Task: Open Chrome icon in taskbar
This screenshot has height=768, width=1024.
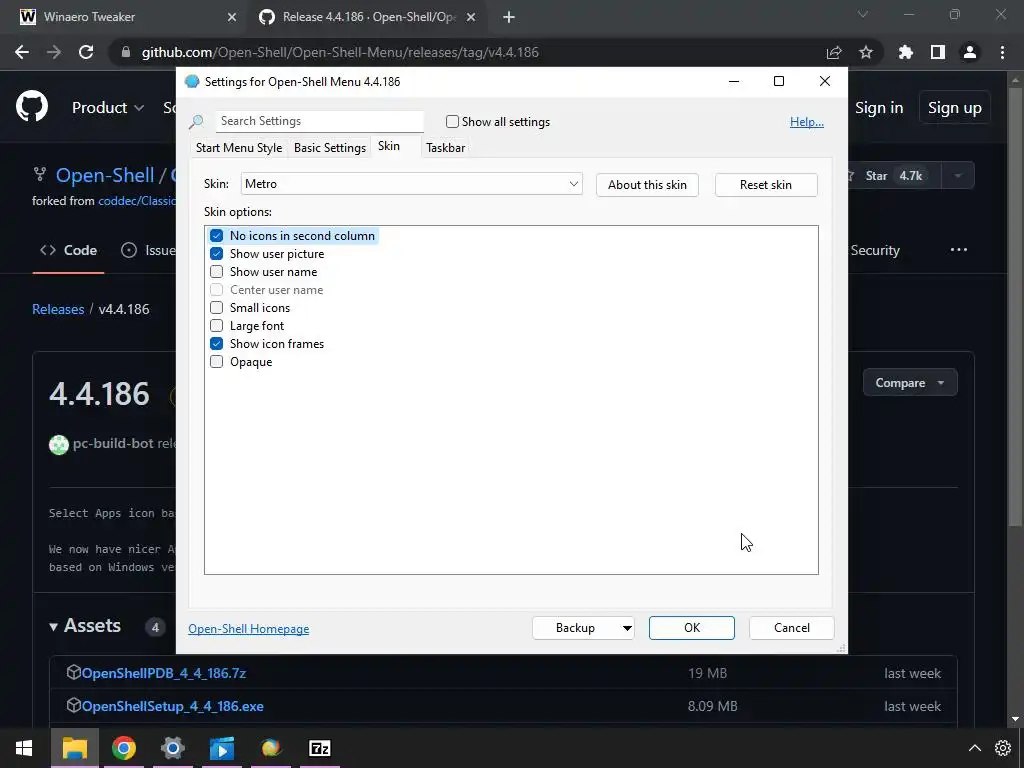Action: coord(123,748)
